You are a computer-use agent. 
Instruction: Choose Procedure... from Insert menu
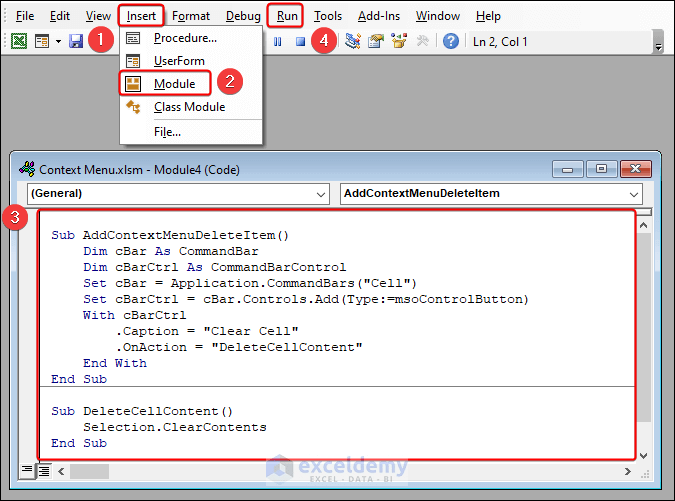tap(191, 38)
